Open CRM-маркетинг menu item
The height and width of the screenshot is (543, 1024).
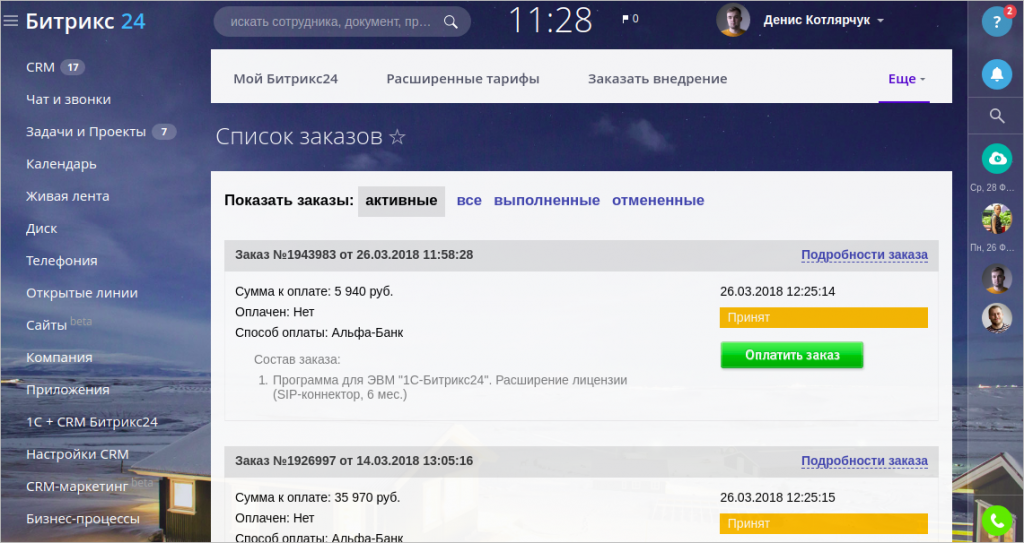coord(77,487)
